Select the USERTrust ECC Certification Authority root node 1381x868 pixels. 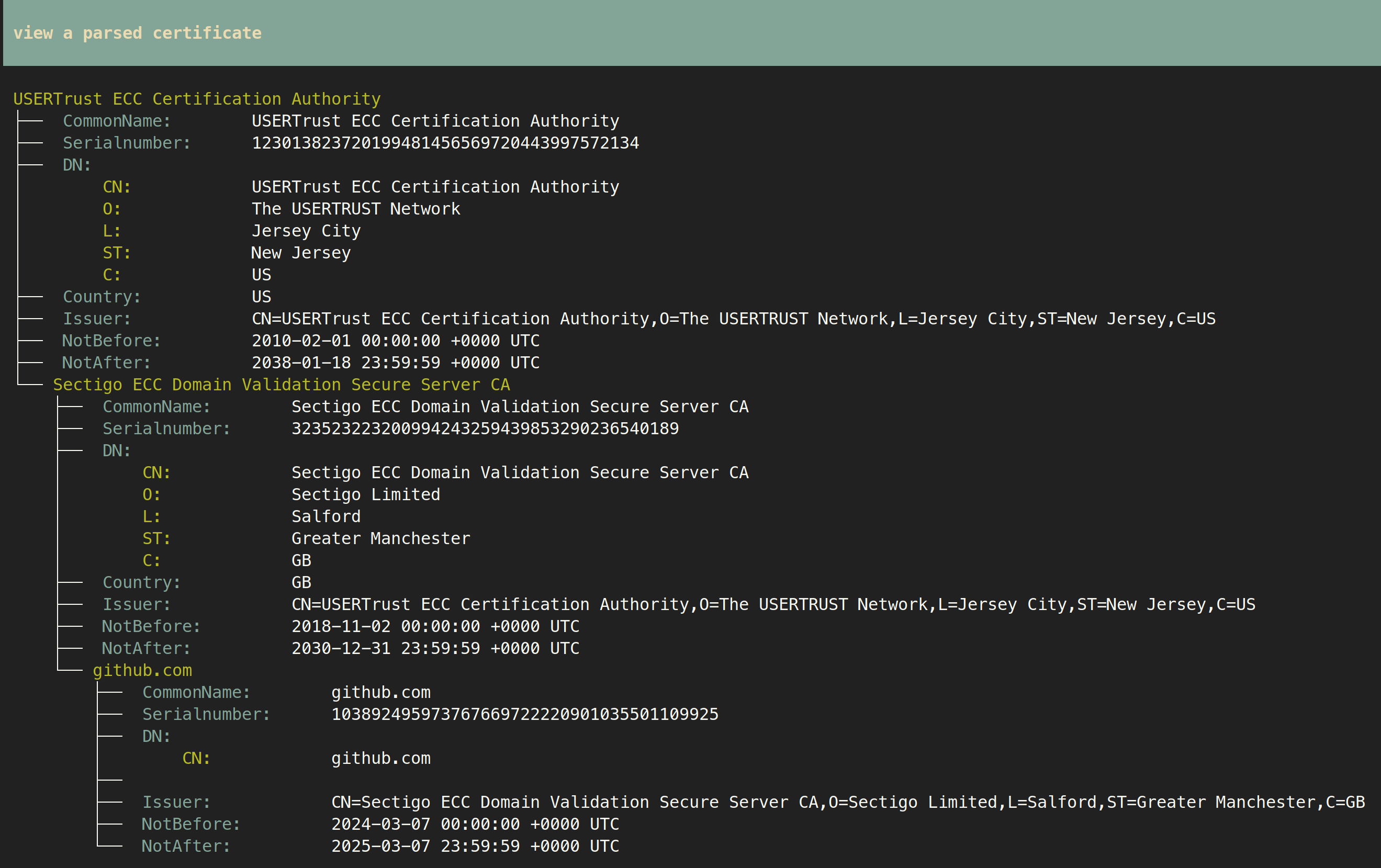coord(197,99)
